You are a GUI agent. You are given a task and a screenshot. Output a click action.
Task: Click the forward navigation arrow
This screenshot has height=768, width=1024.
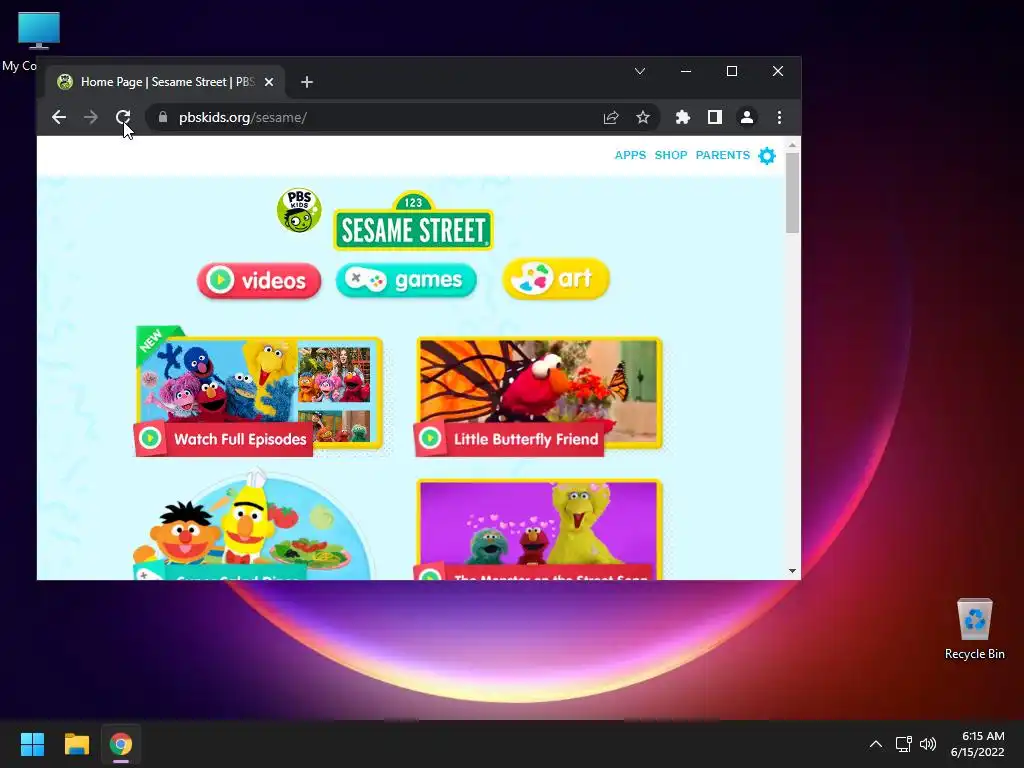pyautogui.click(x=91, y=118)
